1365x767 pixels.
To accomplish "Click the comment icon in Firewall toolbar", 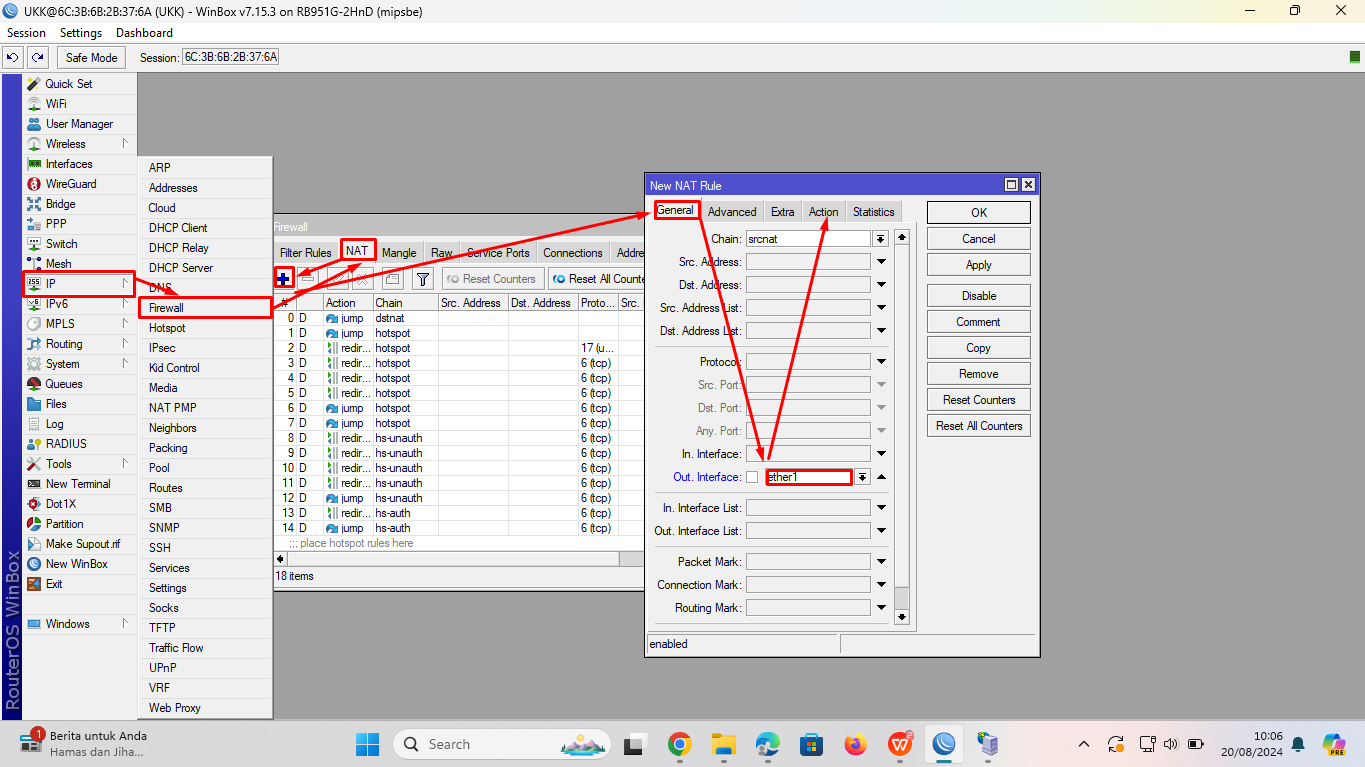I will (392, 279).
